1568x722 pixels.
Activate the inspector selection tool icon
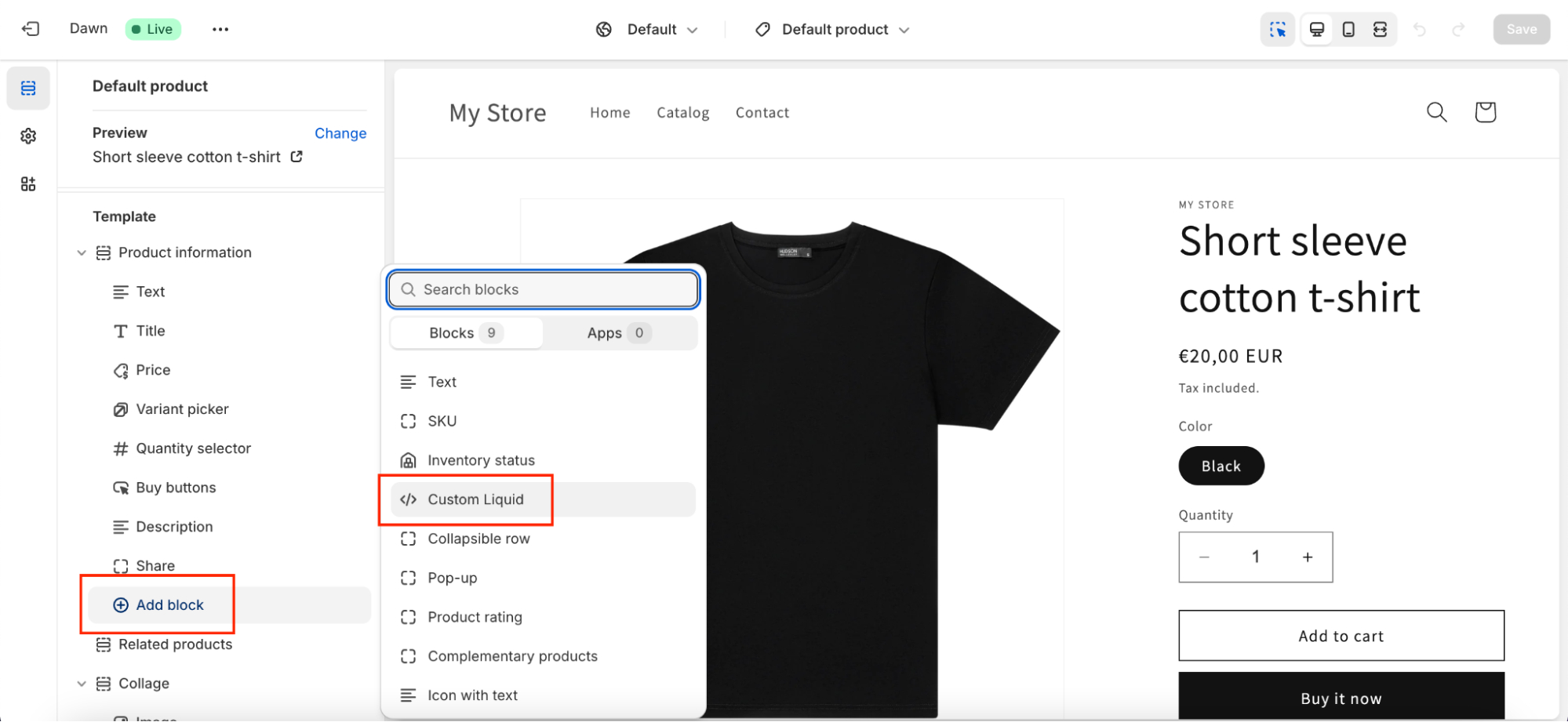[1278, 29]
